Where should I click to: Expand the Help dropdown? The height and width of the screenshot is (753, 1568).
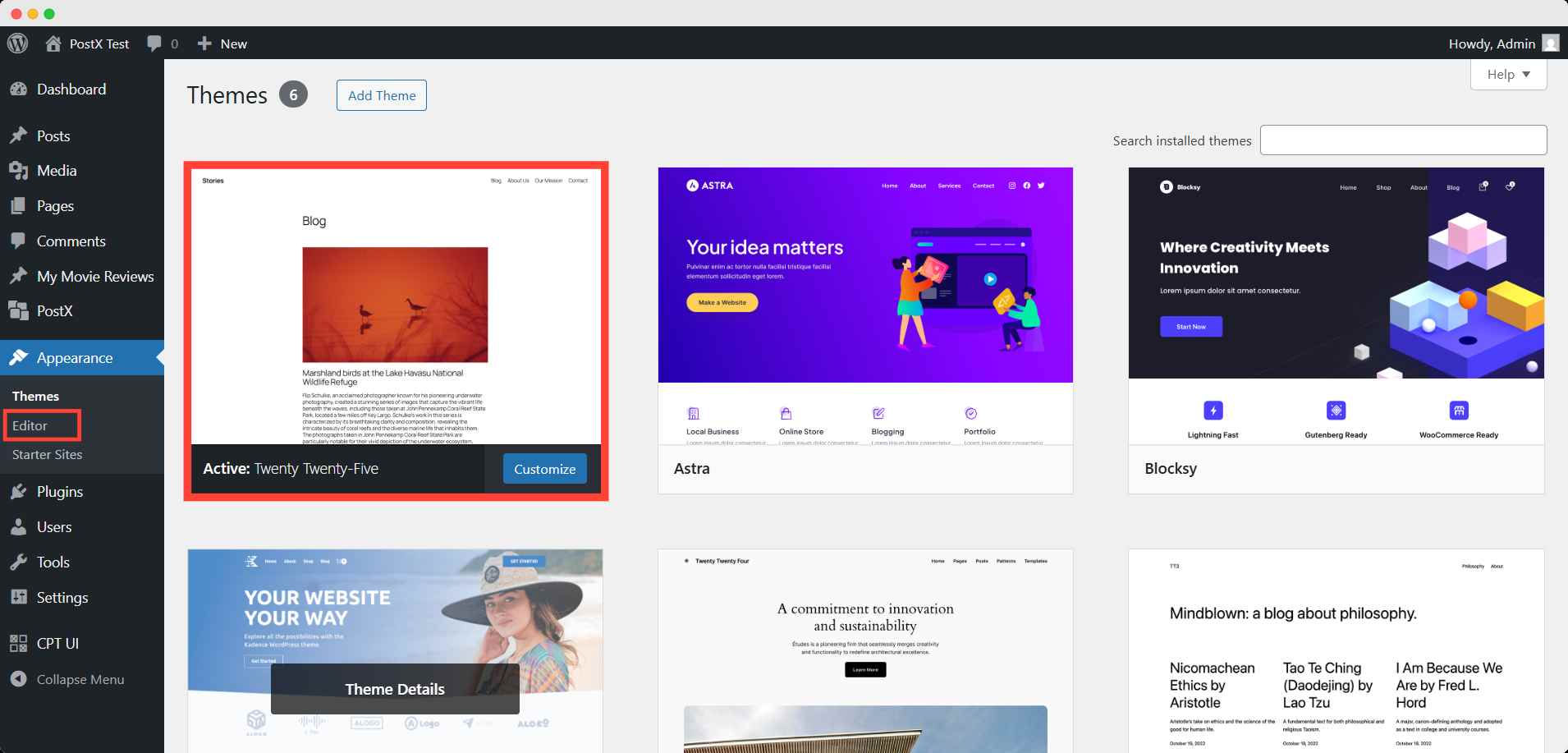(1508, 74)
